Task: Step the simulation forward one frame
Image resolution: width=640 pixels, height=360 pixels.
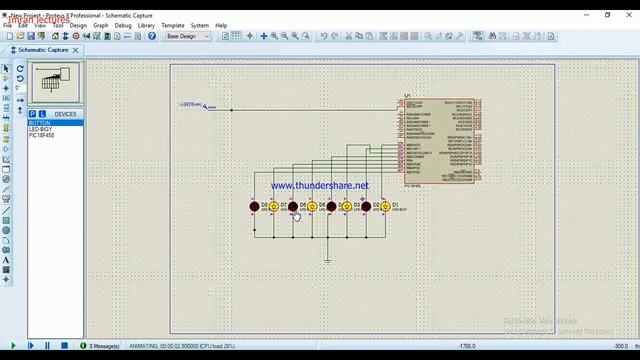Action: click(x=31, y=346)
